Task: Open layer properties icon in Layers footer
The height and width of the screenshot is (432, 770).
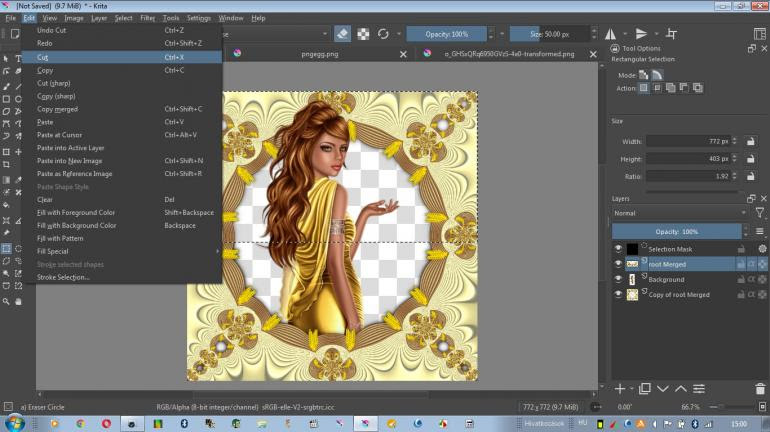Action: (x=701, y=388)
